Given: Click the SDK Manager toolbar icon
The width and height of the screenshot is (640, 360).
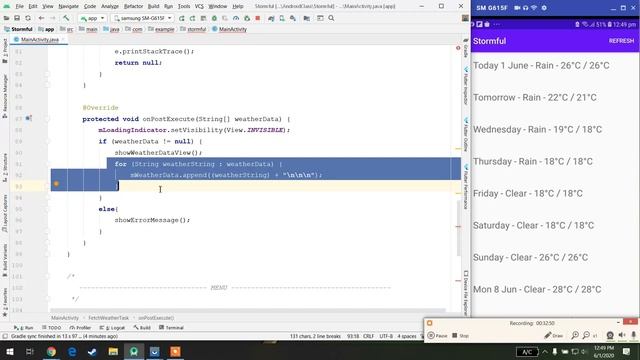Looking at the screenshot, I should (x=293, y=18).
